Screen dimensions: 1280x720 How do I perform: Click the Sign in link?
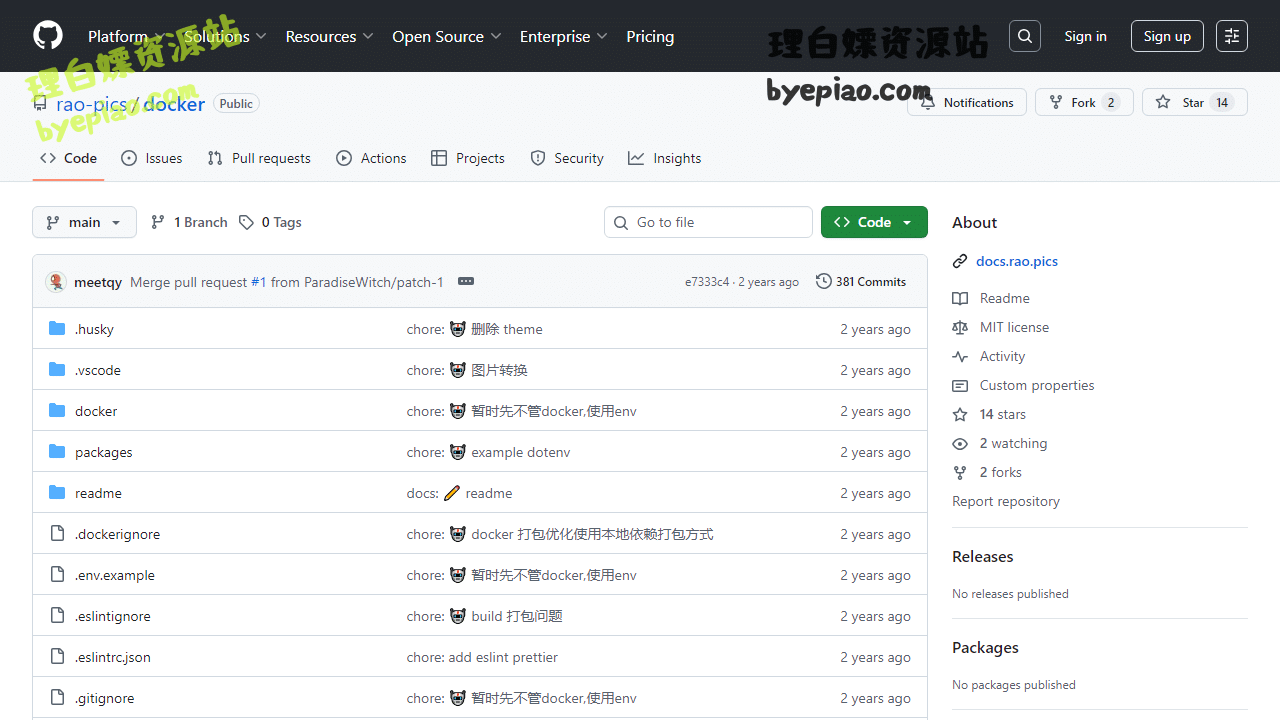[1085, 36]
